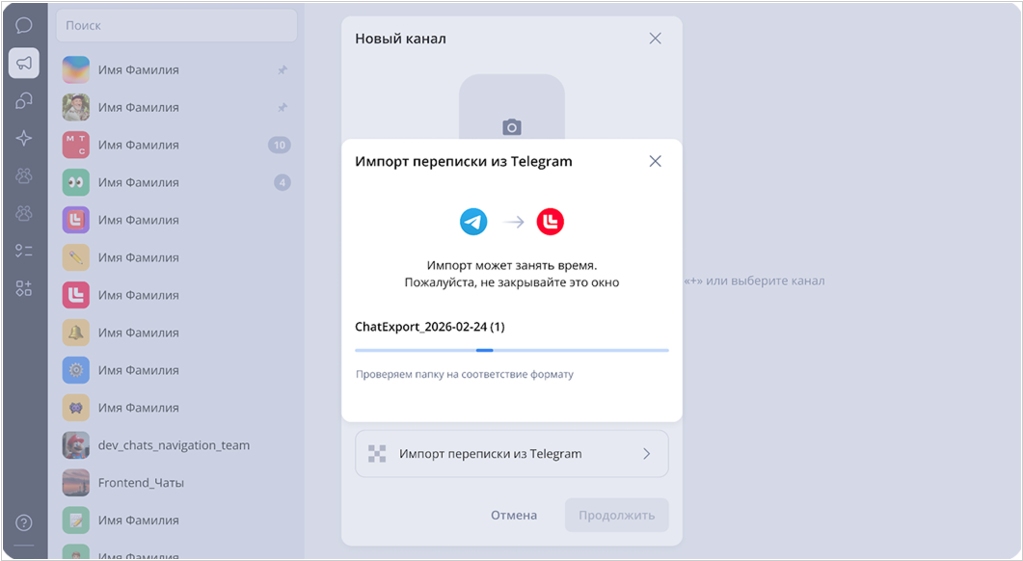Image resolution: width=1023 pixels, height=561 pixels.
Task: Open the tasks checklist icon in sidebar
Action: tap(24, 251)
